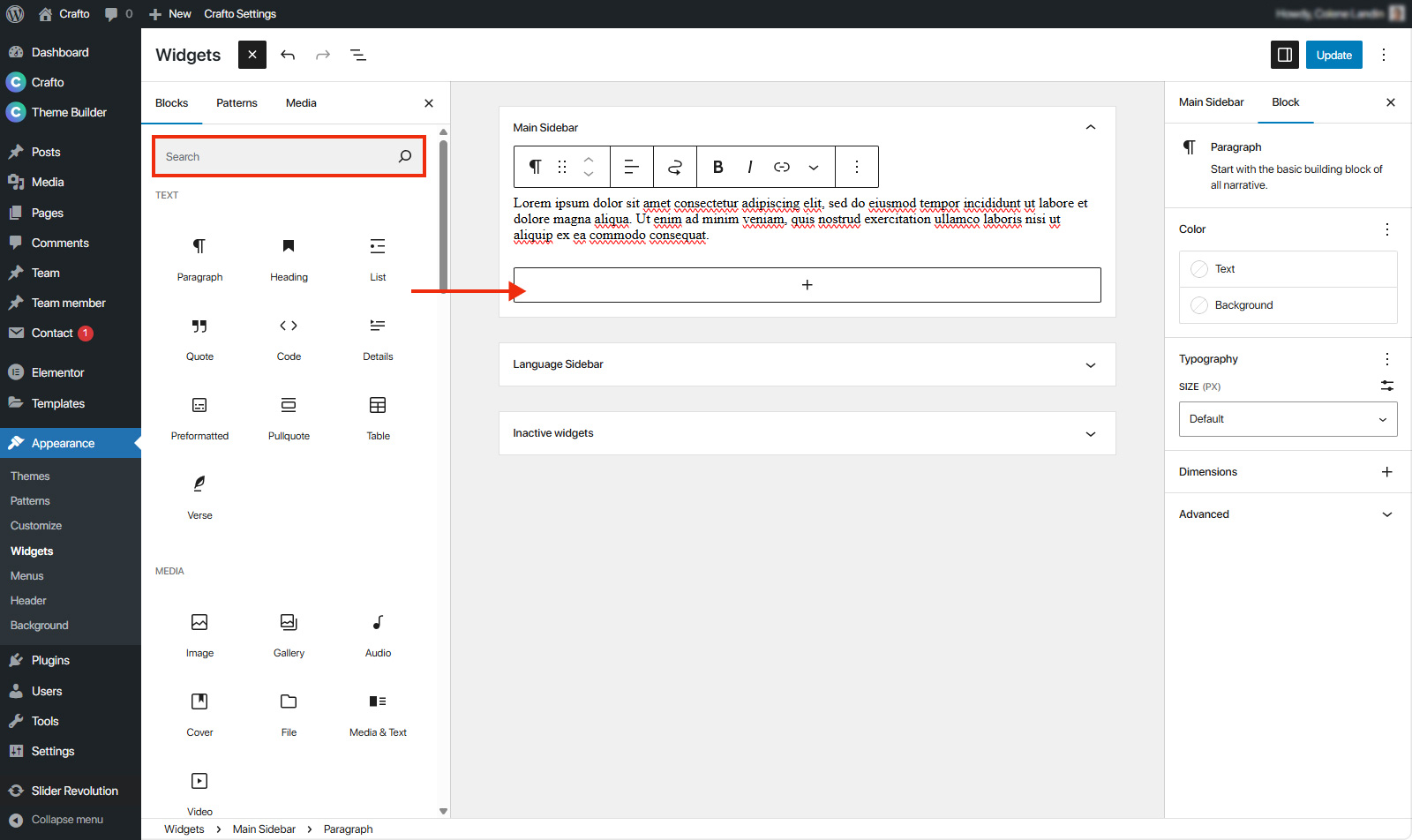Insert a File block
The width and height of the screenshot is (1412, 840).
pos(289,715)
